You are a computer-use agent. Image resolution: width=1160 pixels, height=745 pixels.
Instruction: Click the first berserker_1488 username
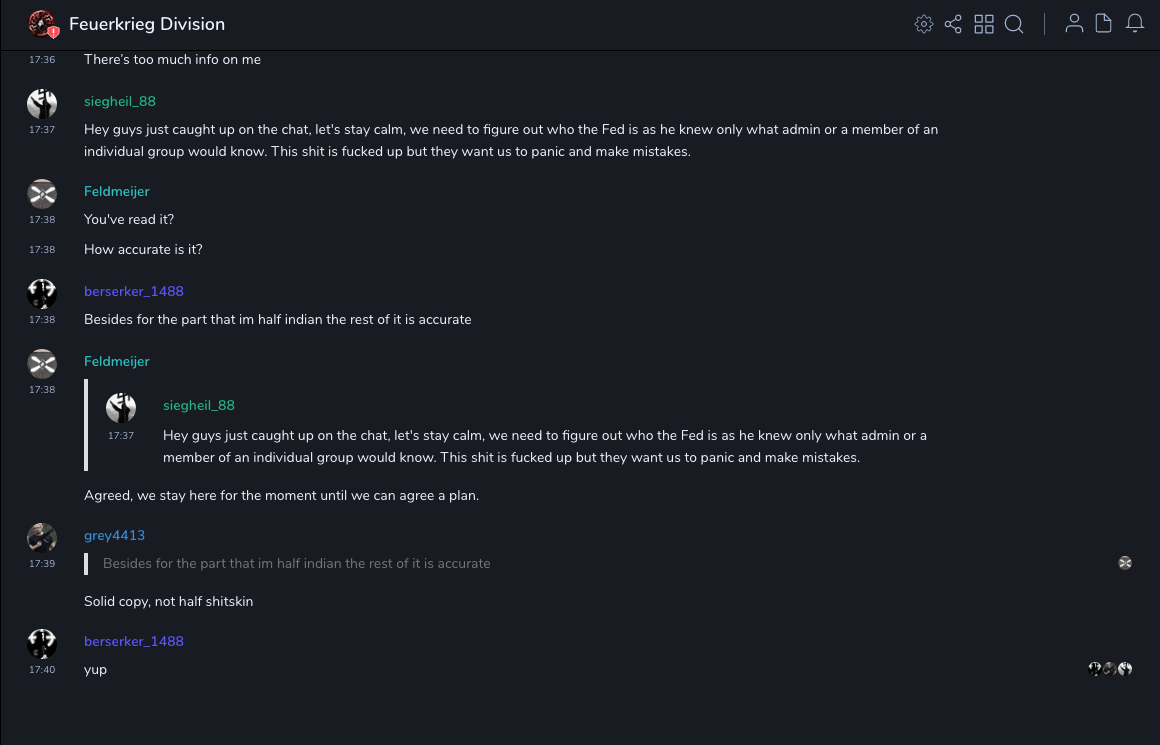click(x=134, y=291)
